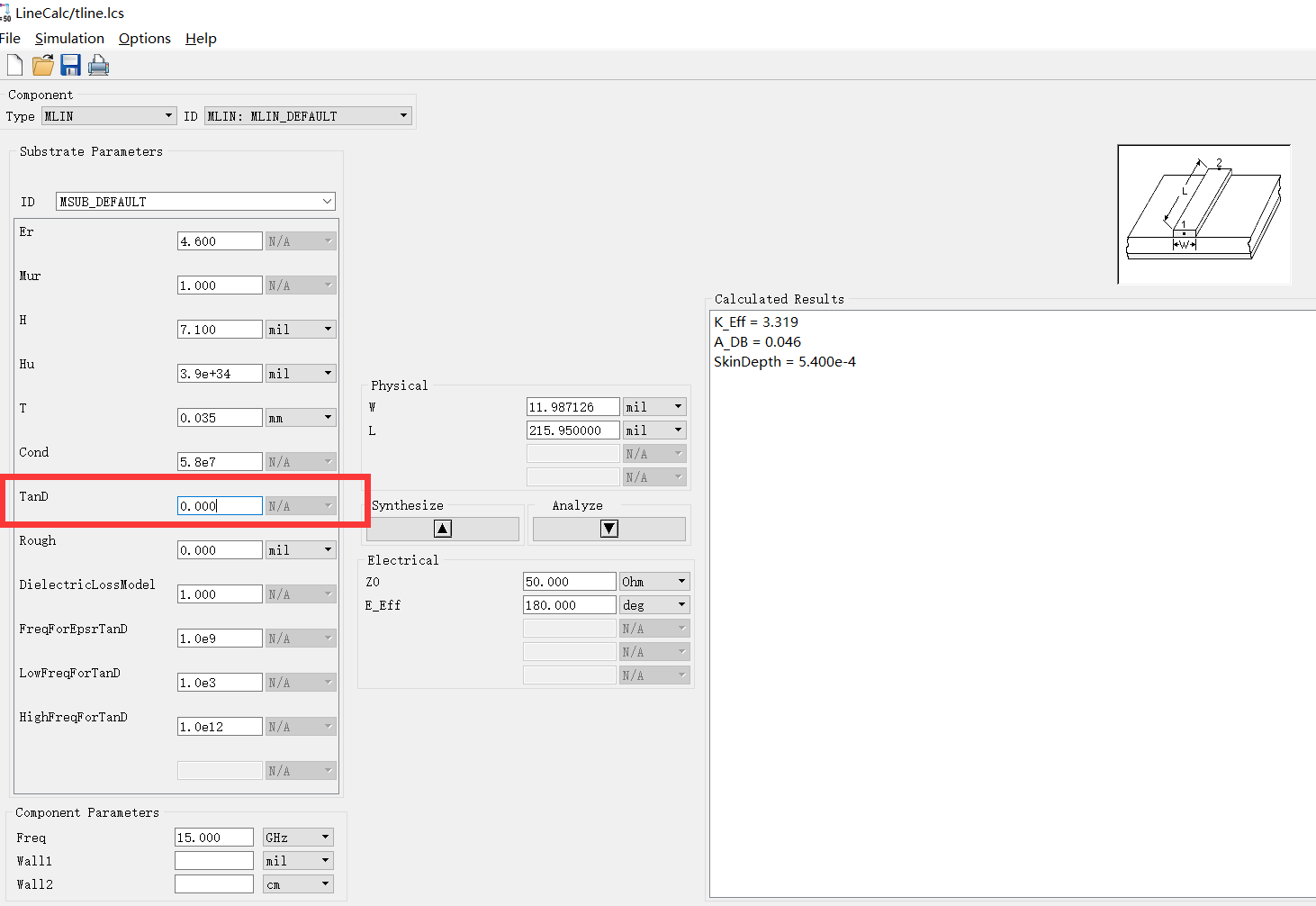Click the Save disk icon
Image resolution: width=1316 pixels, height=906 pixels.
70,65
